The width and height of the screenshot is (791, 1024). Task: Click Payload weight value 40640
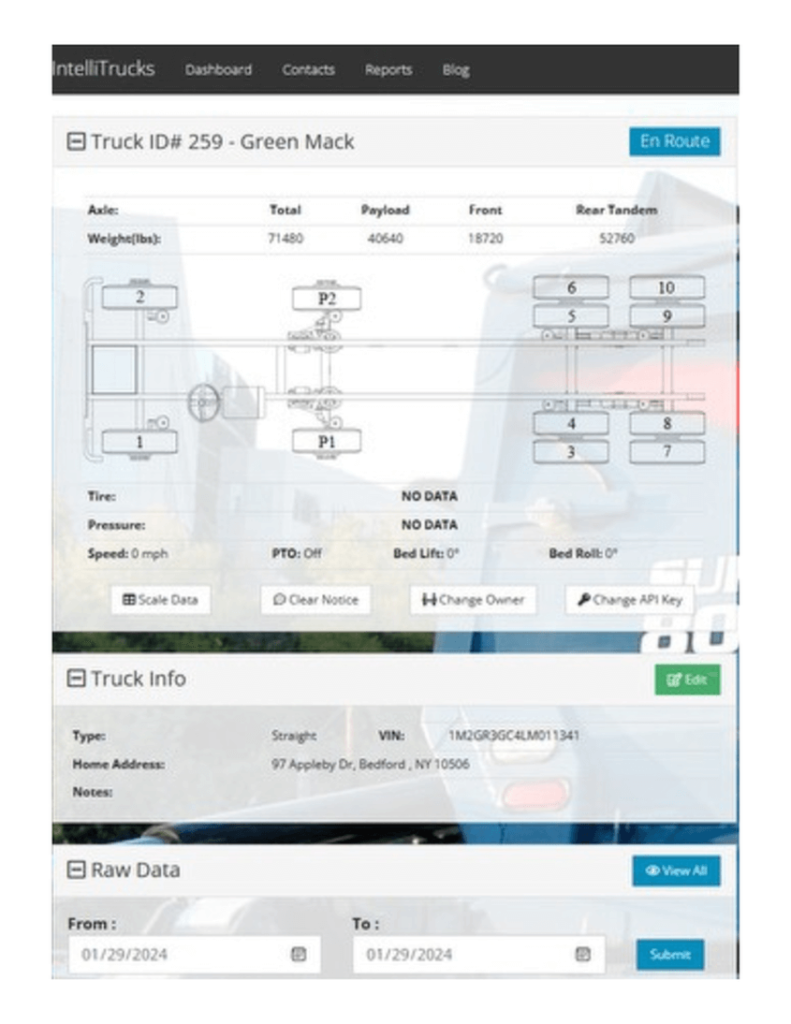[385, 238]
